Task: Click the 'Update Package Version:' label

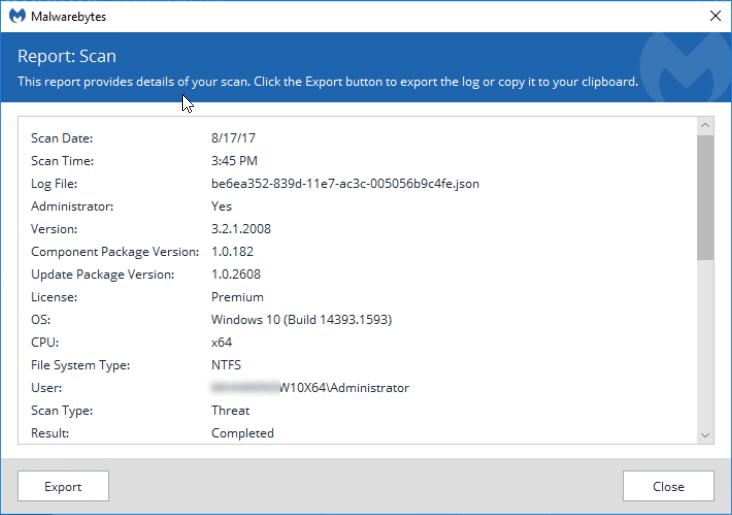Action: point(102,274)
